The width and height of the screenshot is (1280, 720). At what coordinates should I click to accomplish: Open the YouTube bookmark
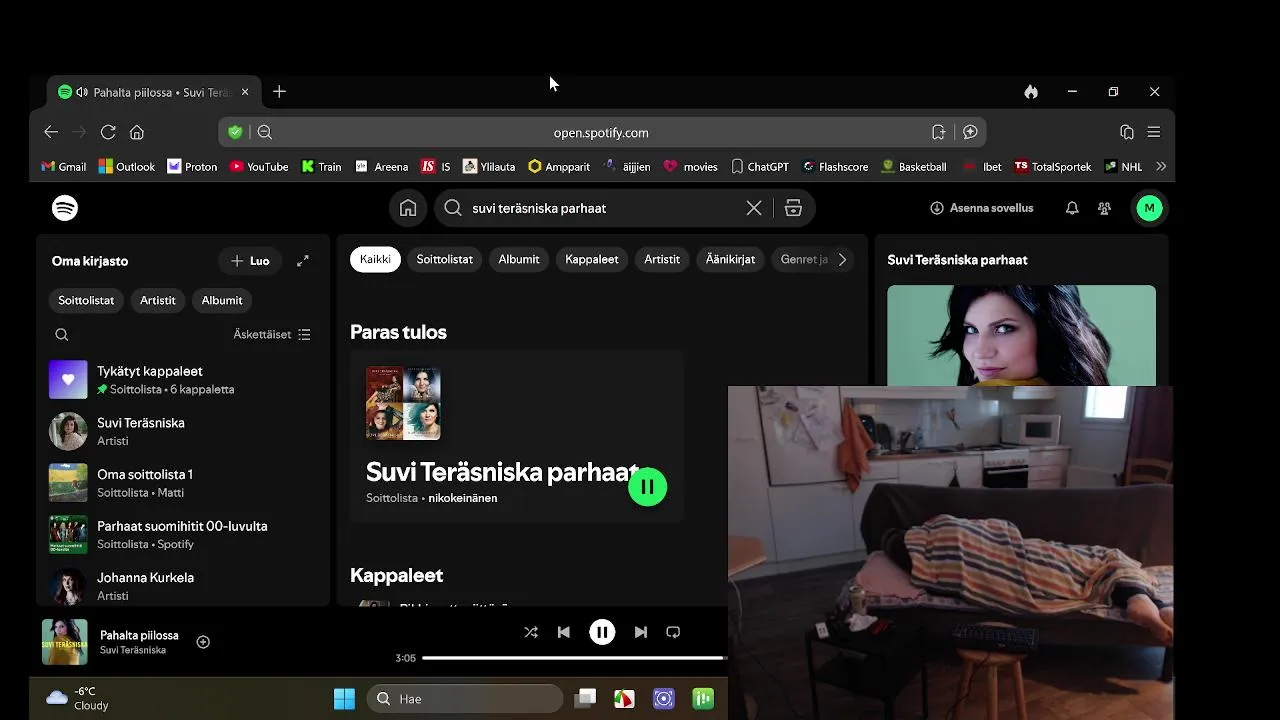coord(259,167)
